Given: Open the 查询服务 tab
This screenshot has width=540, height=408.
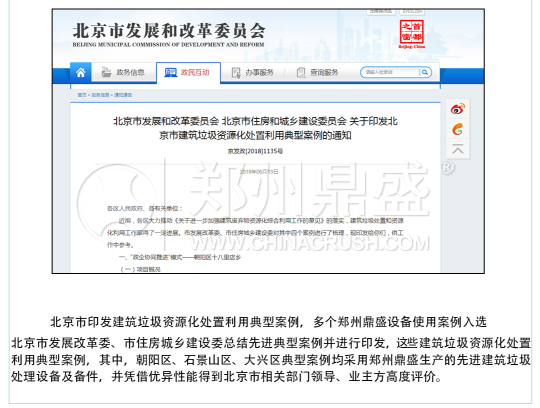Looking at the screenshot, I should 324,72.
